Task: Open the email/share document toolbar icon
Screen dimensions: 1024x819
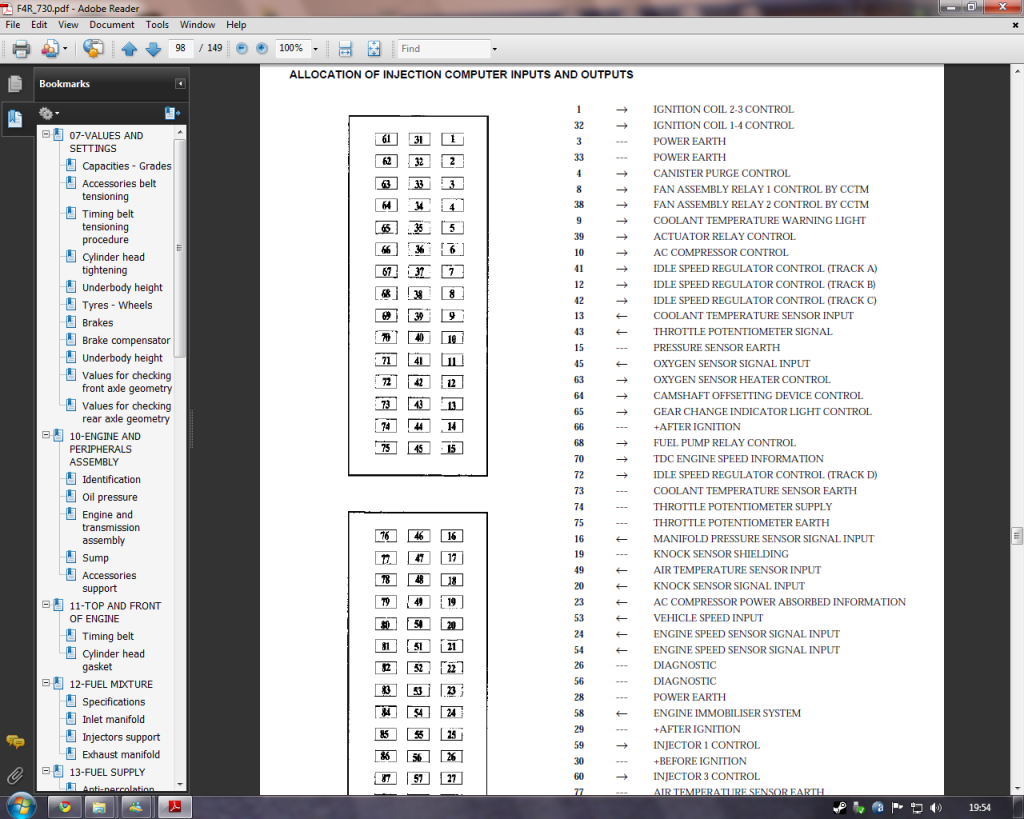Action: point(50,48)
